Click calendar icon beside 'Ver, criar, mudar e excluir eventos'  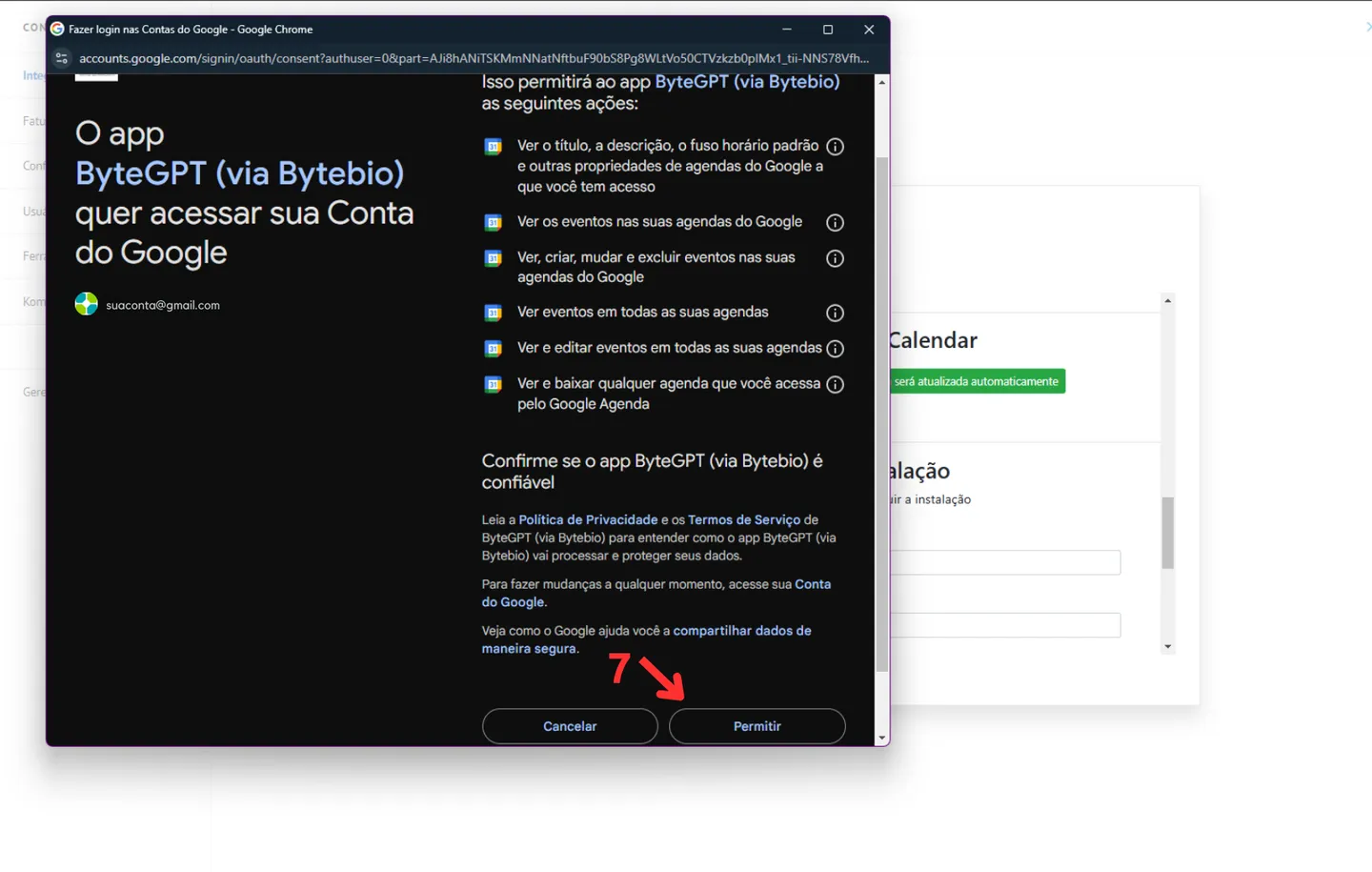(493, 258)
